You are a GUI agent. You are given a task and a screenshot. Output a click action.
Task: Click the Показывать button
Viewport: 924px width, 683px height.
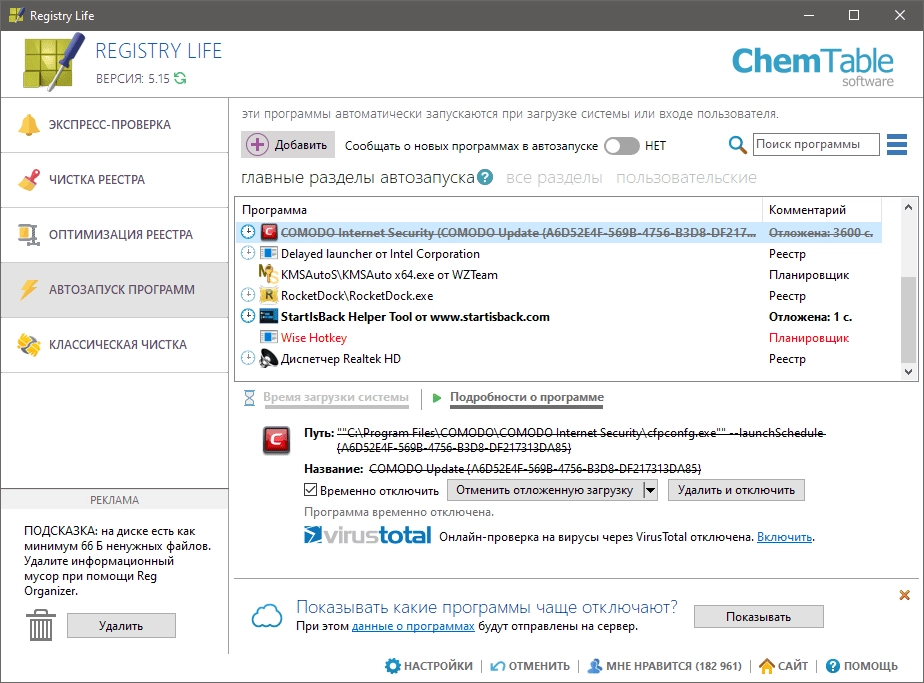tap(758, 616)
